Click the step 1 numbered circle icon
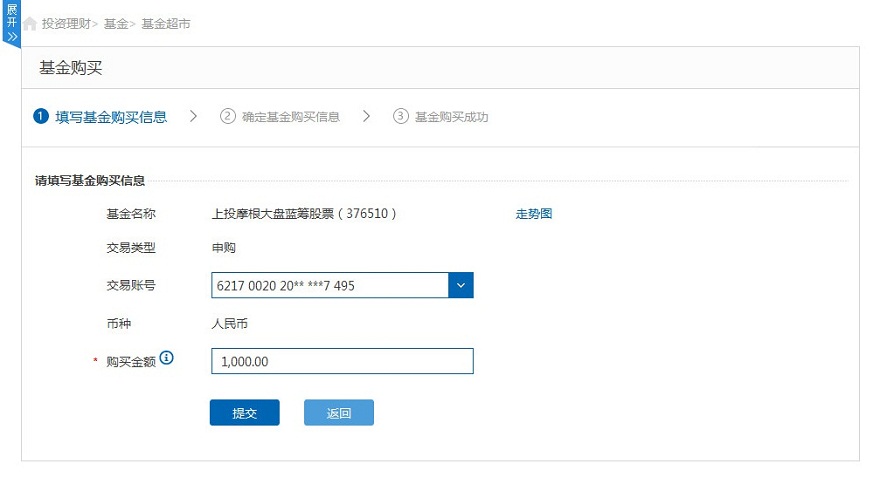The image size is (880, 491). pos(41,117)
